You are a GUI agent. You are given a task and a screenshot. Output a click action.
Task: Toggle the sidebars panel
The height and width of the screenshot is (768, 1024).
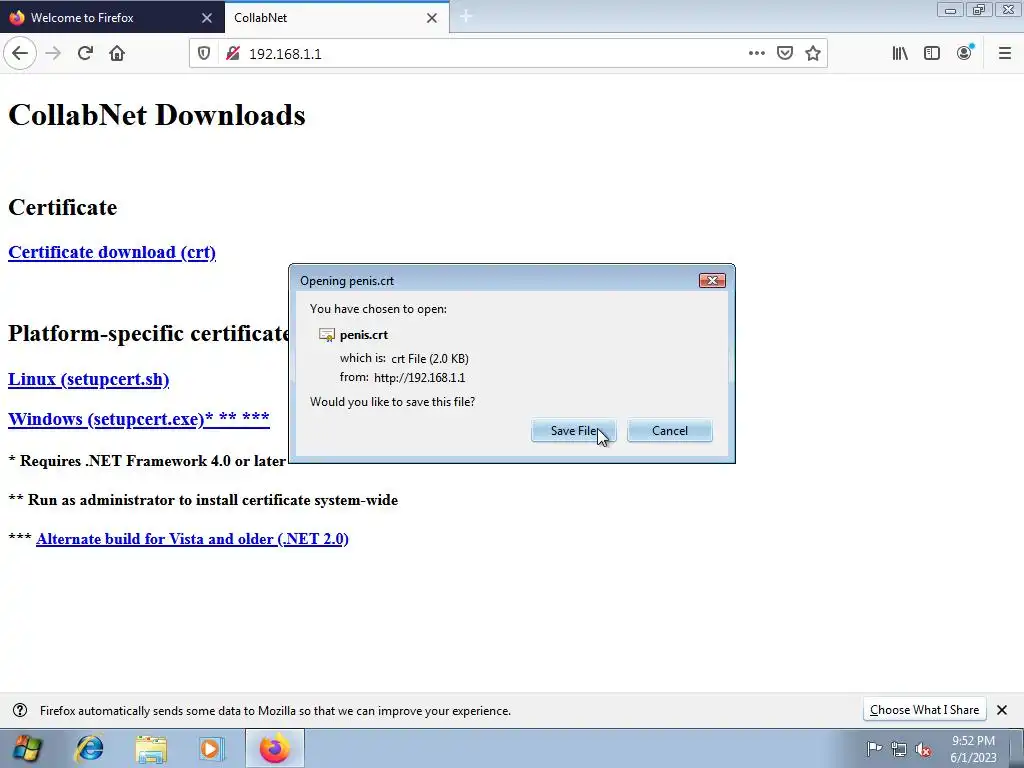[931, 54]
